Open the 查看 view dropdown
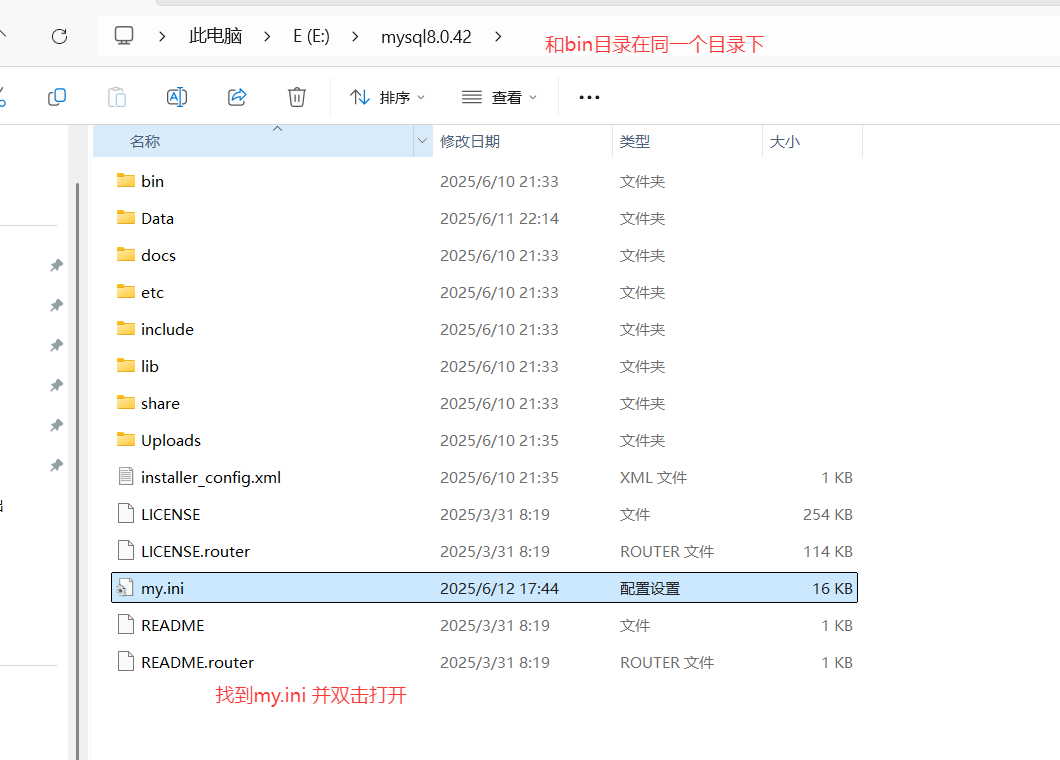This screenshot has width=1060, height=760. pos(500,97)
